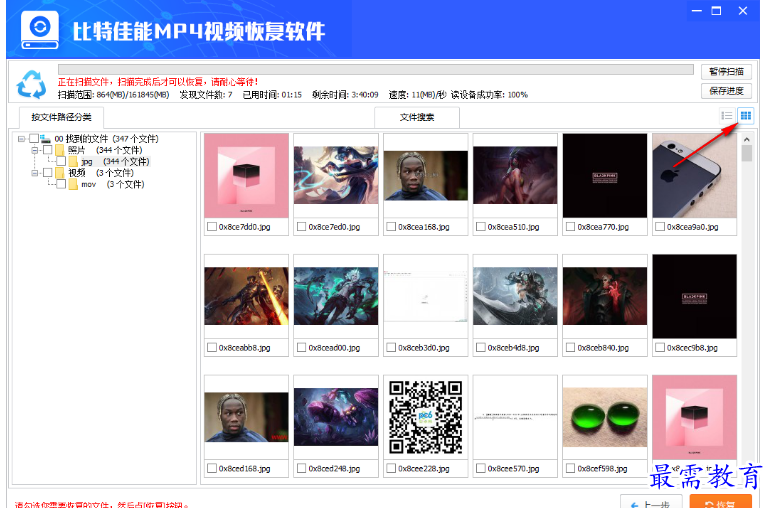Select the fiery warrior thumbnail 0x8ceabb8.jpg
Viewport: 771px width, 508px height.
pyautogui.click(x=246, y=296)
